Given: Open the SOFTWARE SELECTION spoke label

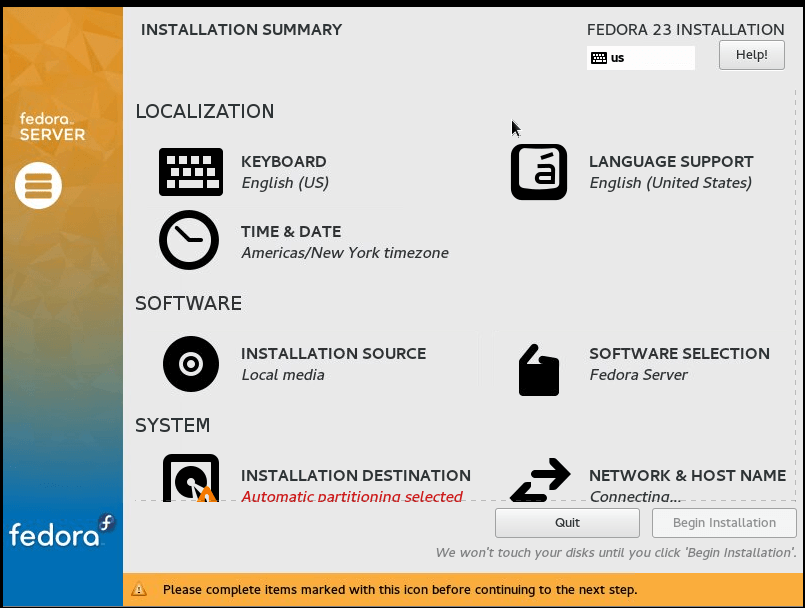Looking at the screenshot, I should (x=679, y=353).
